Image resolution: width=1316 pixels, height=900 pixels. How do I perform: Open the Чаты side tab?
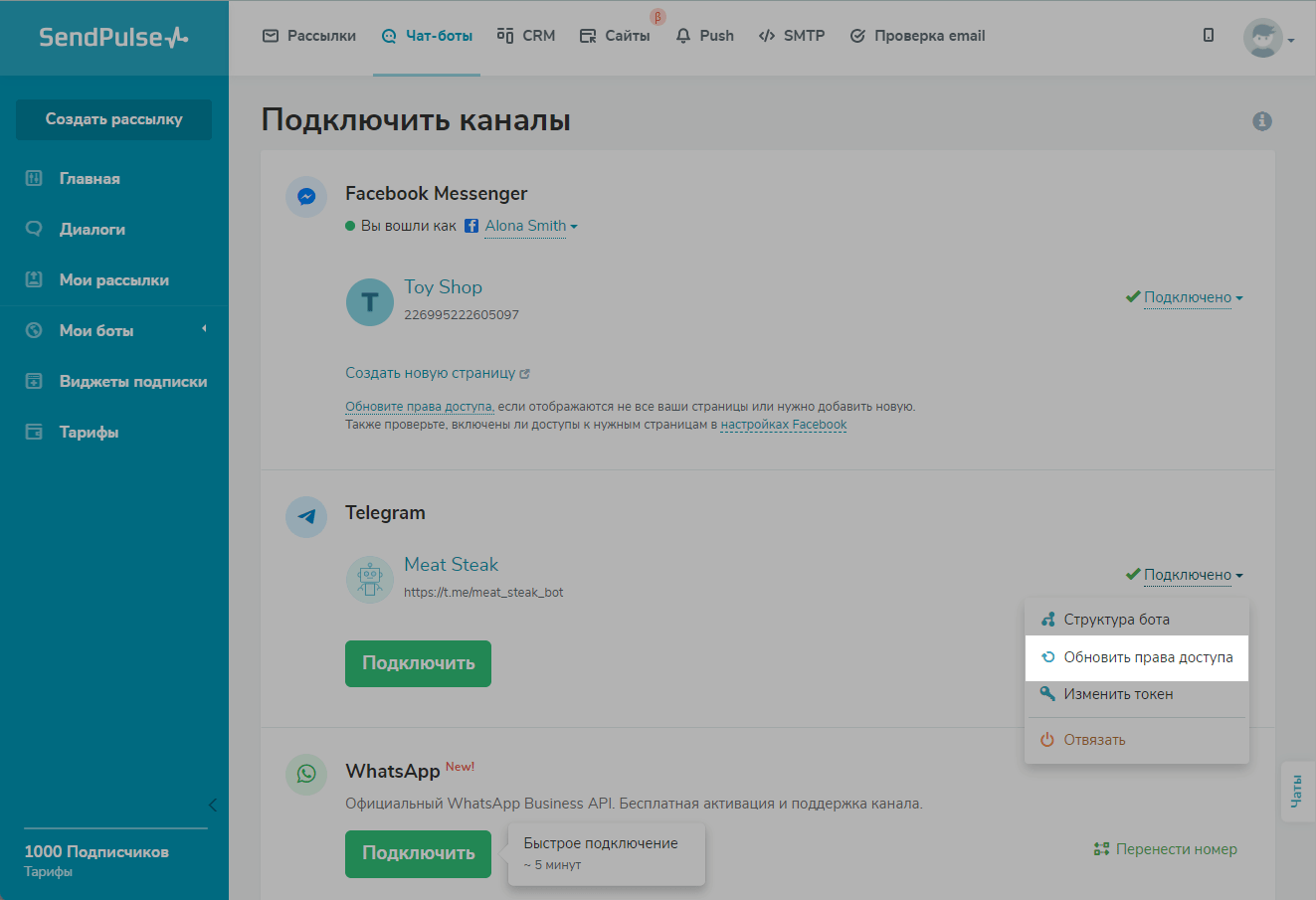coord(1297,791)
